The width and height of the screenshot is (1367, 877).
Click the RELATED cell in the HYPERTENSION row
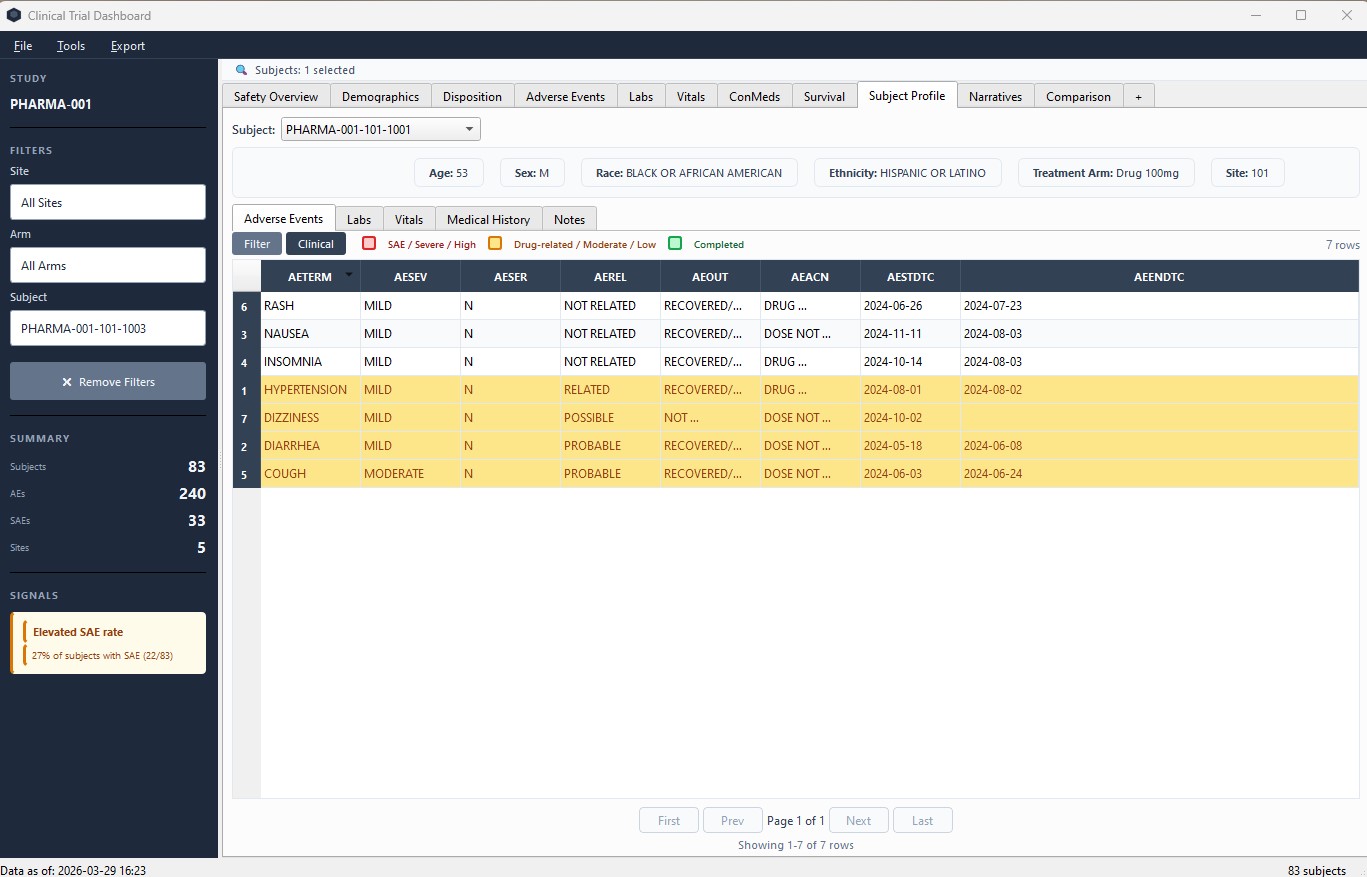[x=611, y=390]
